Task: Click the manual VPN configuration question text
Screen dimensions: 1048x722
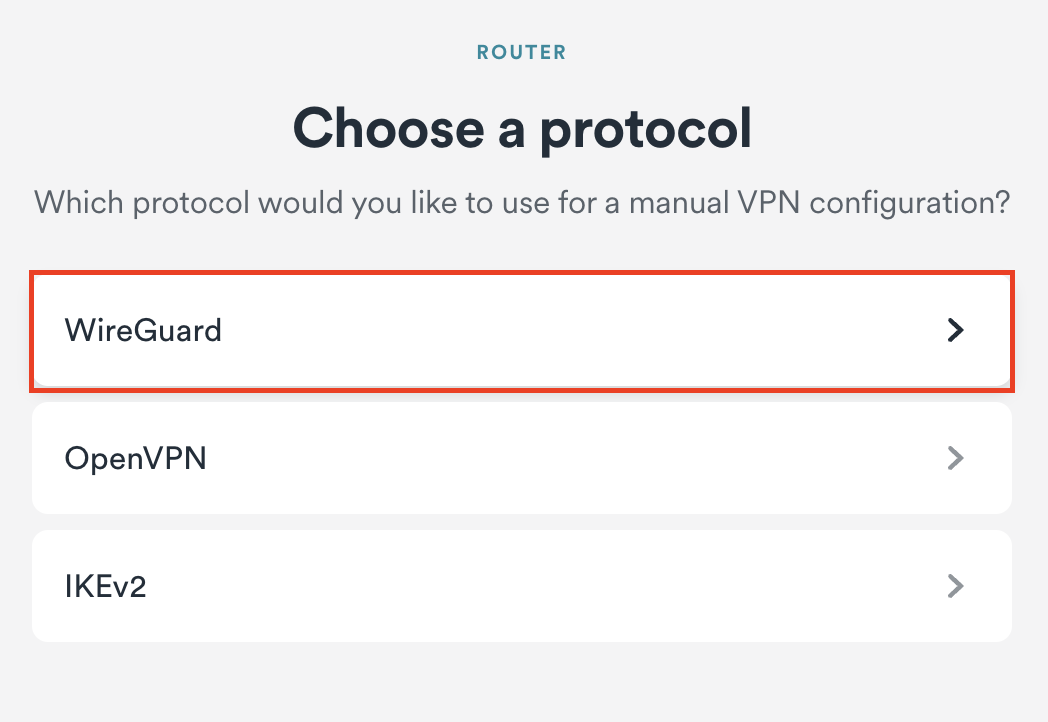Action: coord(521,203)
